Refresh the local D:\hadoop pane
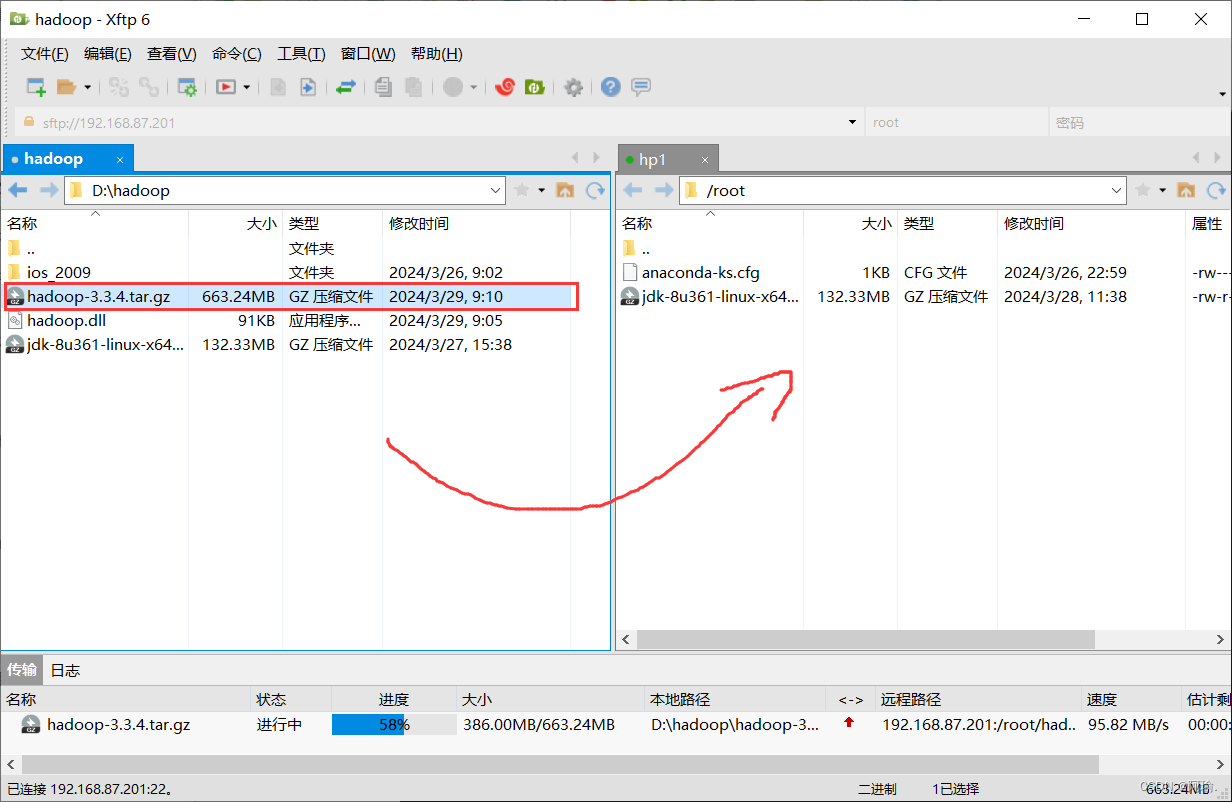This screenshot has width=1232, height=802. click(x=595, y=190)
